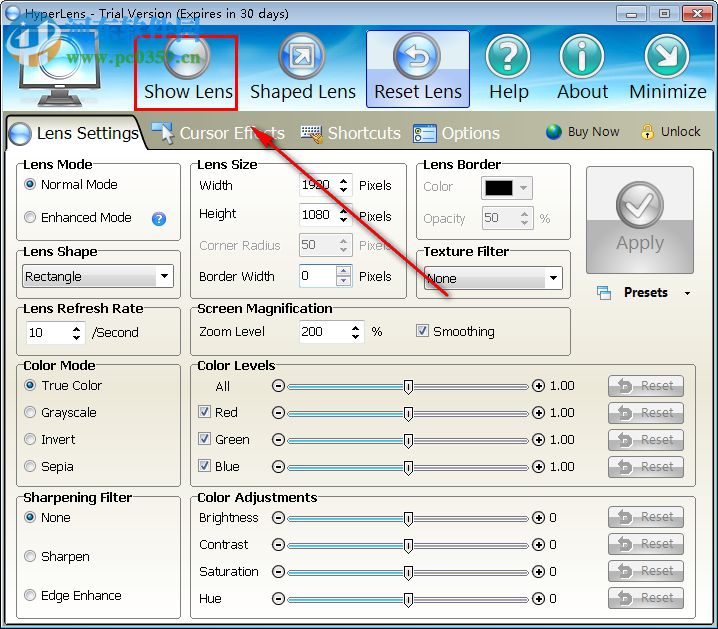718x629 pixels.
Task: Decrease Hue with minus icon
Action: [x=278, y=599]
